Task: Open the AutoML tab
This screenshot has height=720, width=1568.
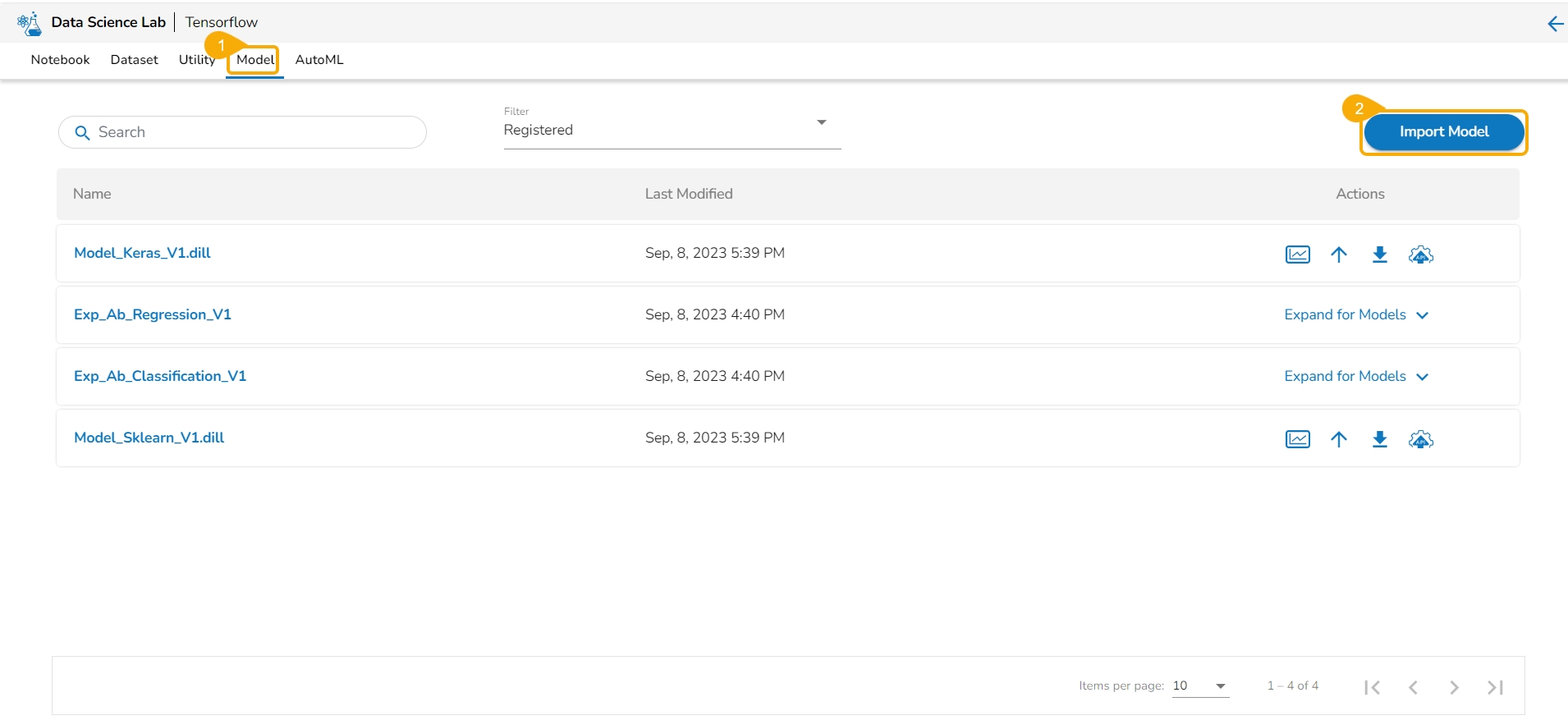Action: pos(319,60)
